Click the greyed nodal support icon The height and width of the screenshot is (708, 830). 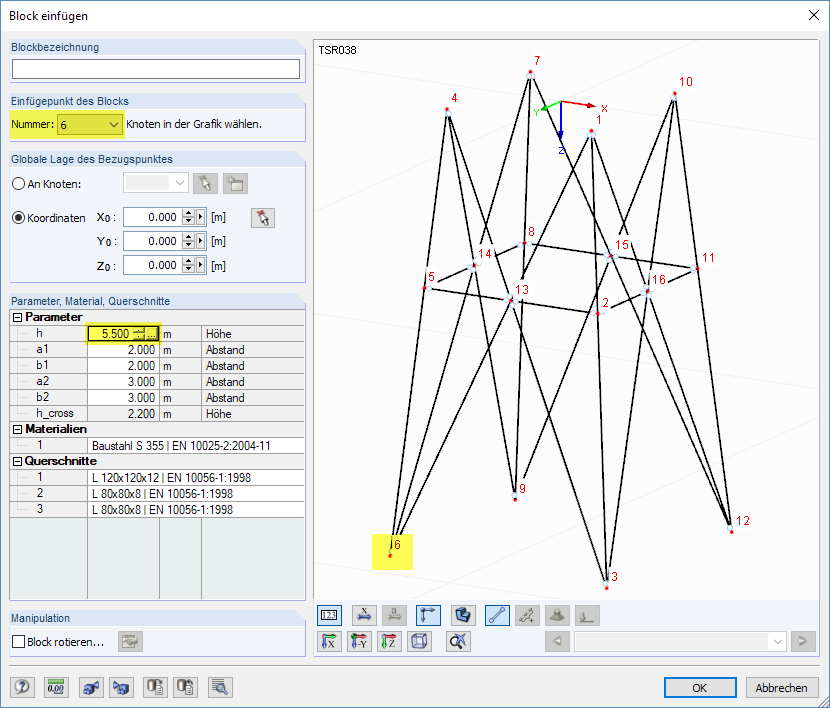pyautogui.click(x=557, y=615)
